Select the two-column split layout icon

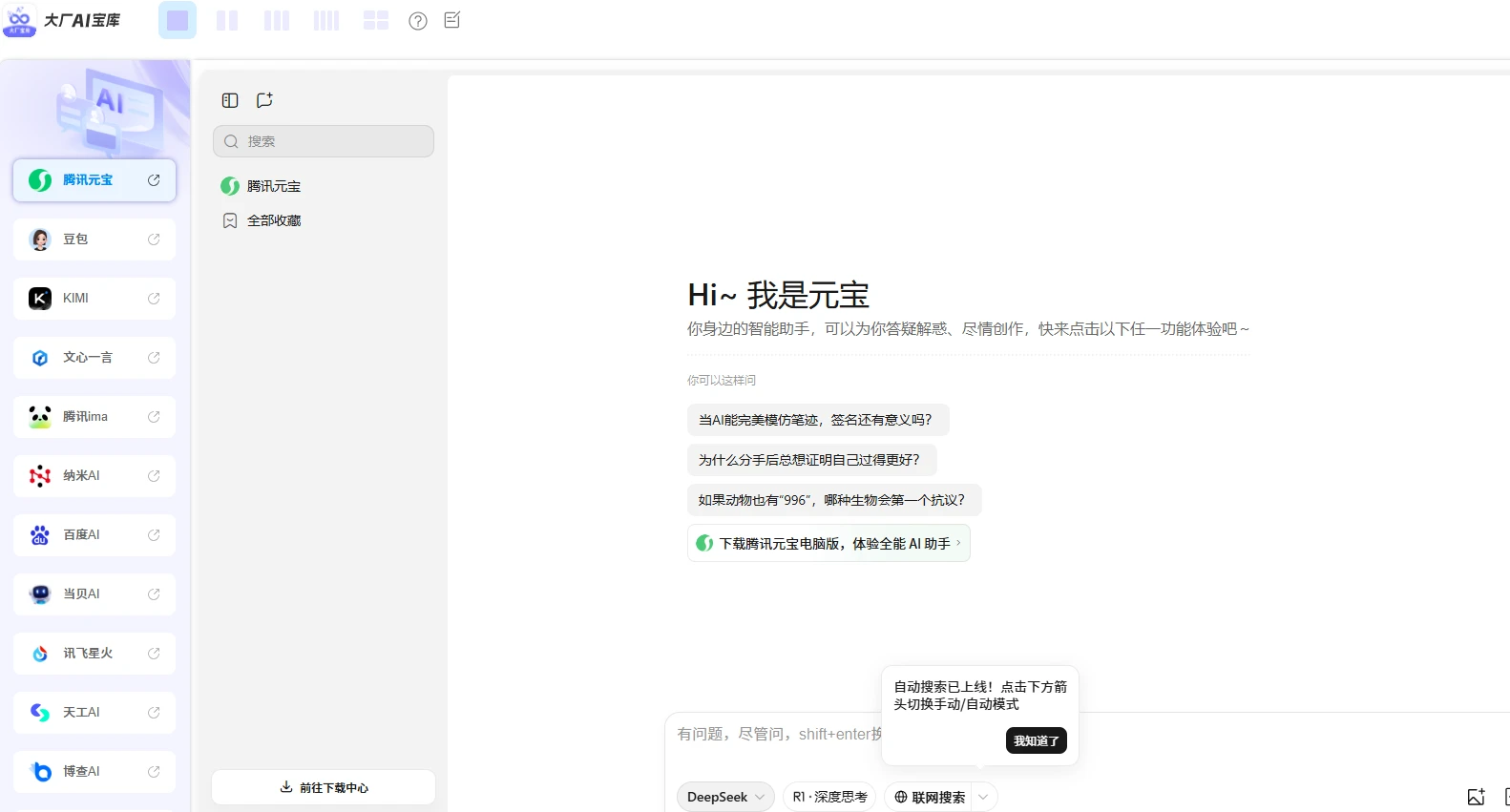click(x=227, y=20)
